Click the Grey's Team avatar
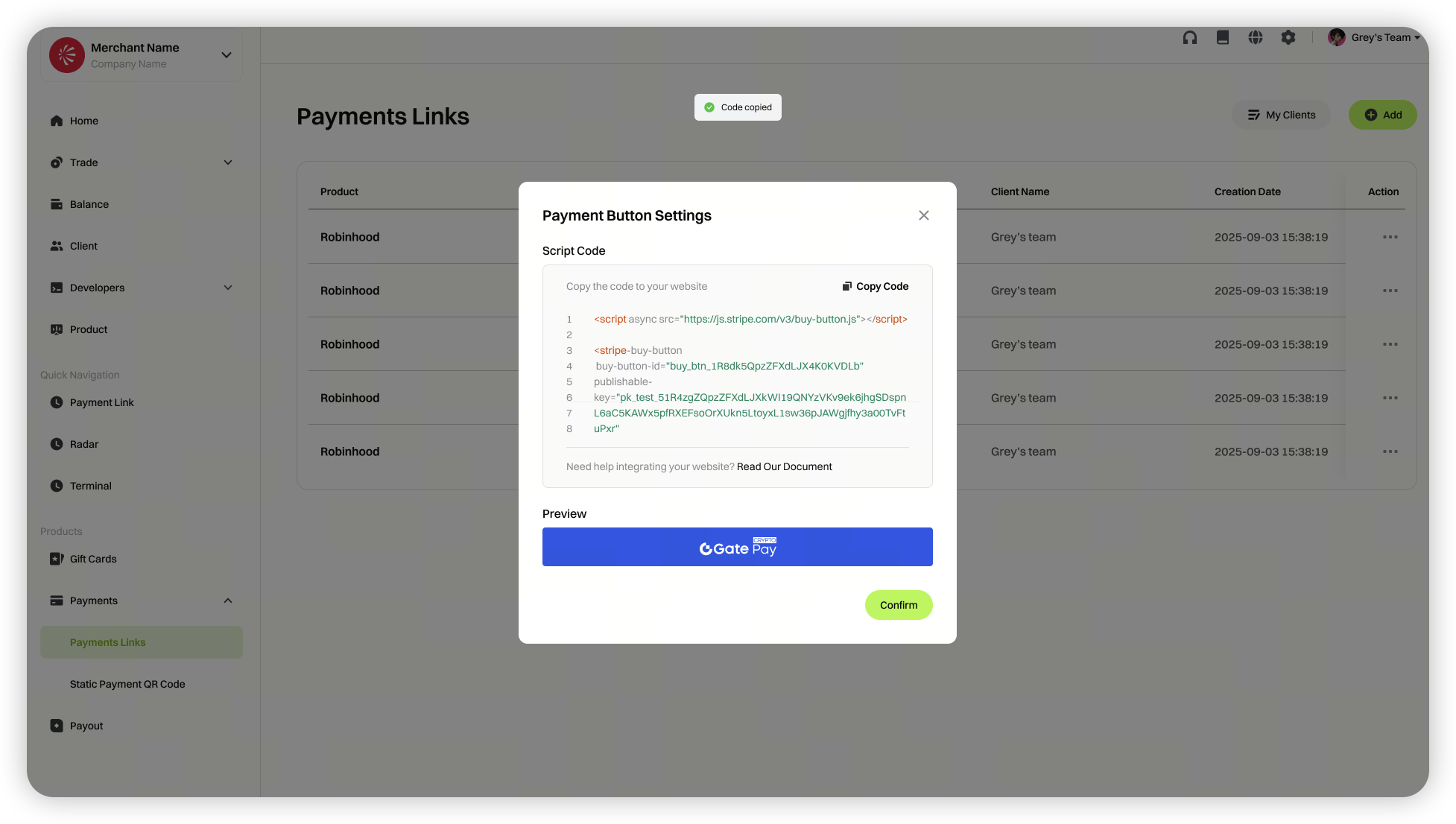Screen dimensions: 1456x824 [1337, 37]
